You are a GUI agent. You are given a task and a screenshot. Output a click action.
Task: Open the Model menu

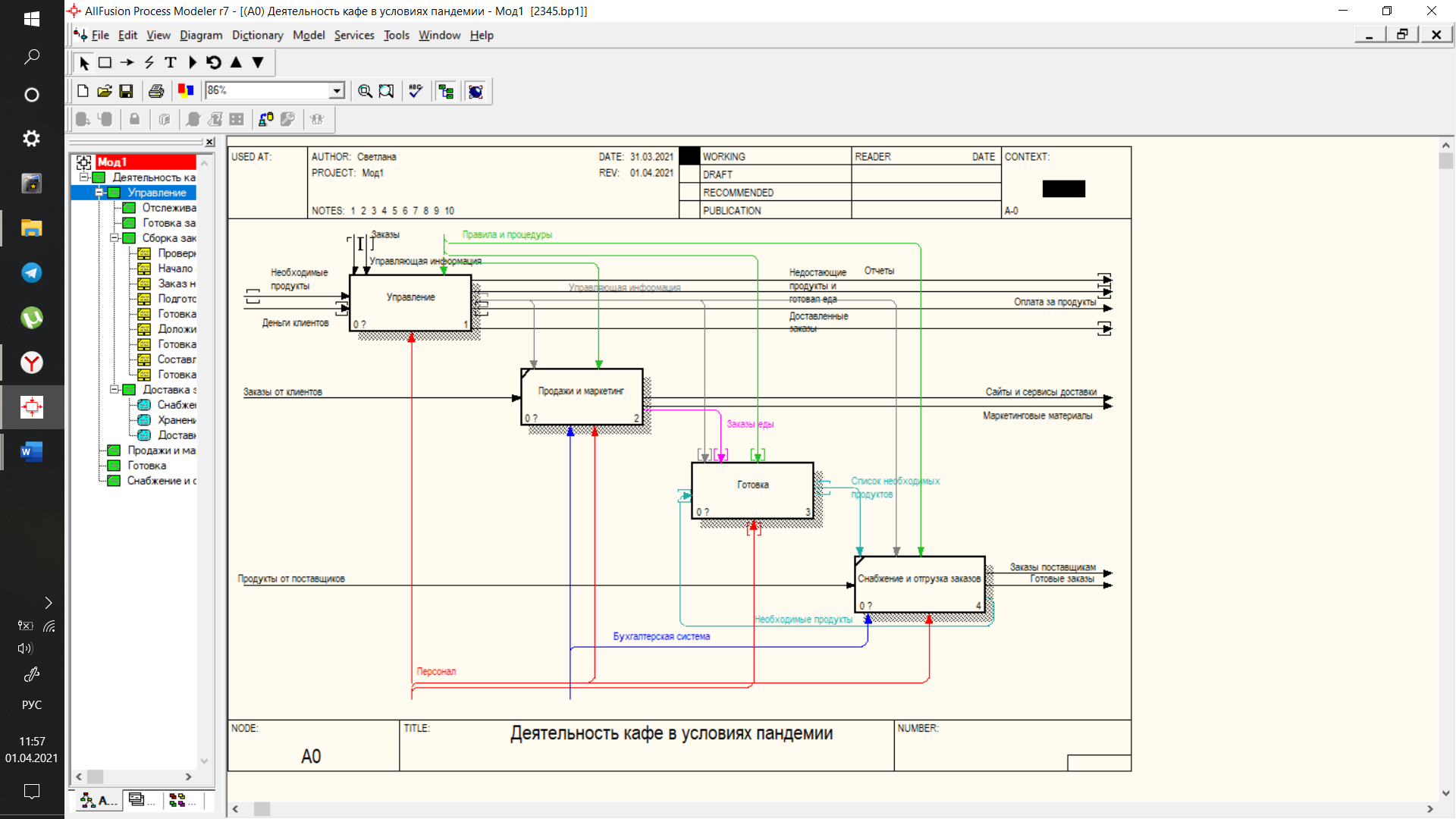pyautogui.click(x=309, y=35)
